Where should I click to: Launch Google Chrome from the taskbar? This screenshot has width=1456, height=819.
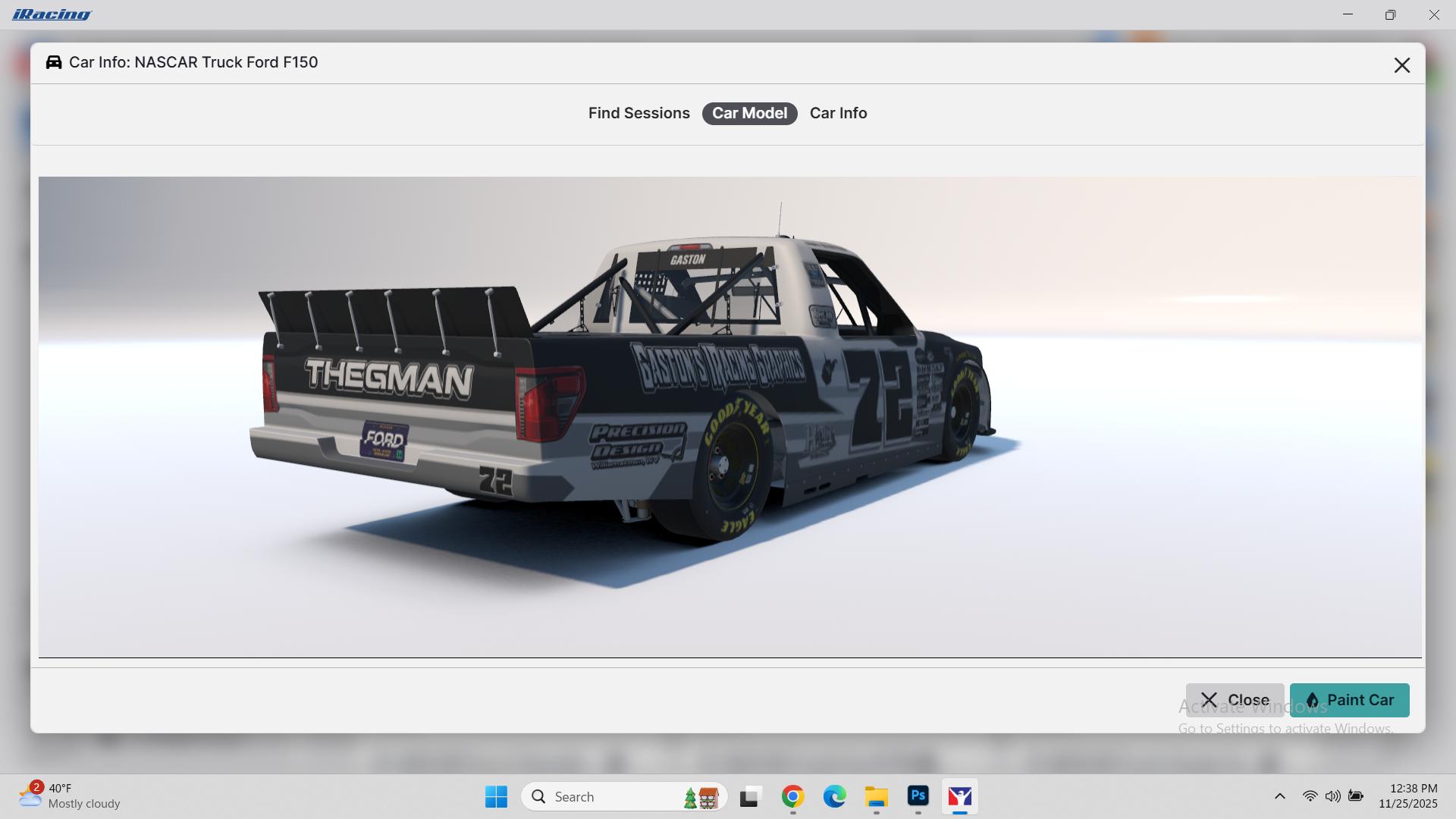tap(792, 796)
